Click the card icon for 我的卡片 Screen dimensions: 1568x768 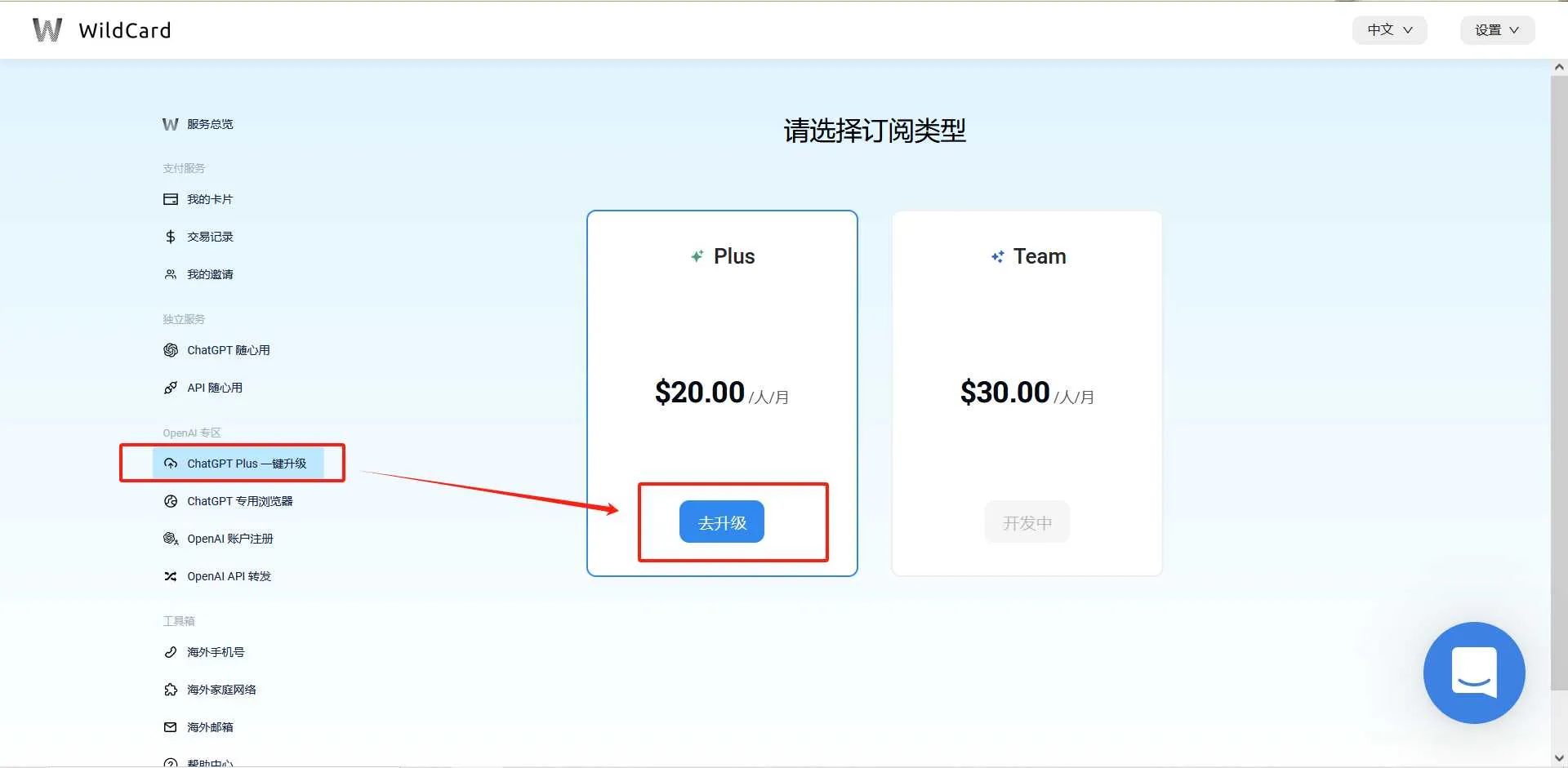click(x=171, y=199)
